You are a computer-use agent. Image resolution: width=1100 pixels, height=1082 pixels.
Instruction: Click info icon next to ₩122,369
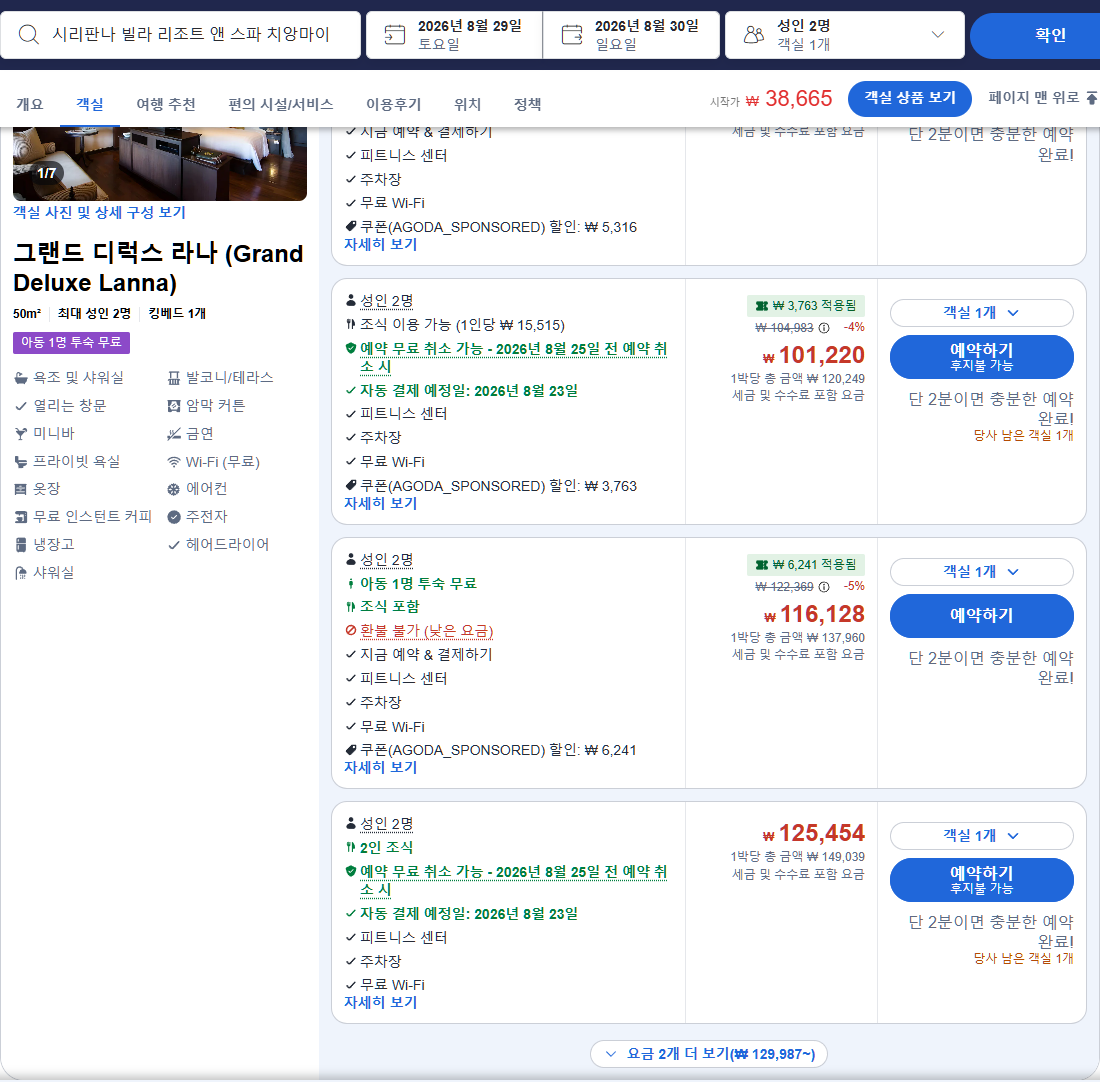824,587
